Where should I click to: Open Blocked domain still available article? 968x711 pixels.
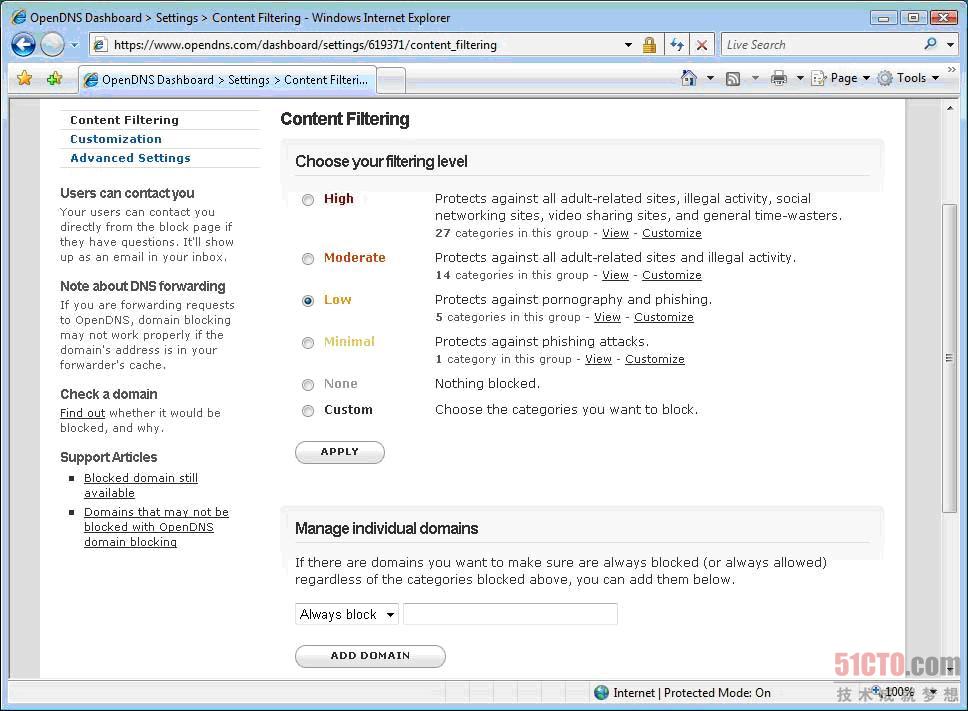141,485
